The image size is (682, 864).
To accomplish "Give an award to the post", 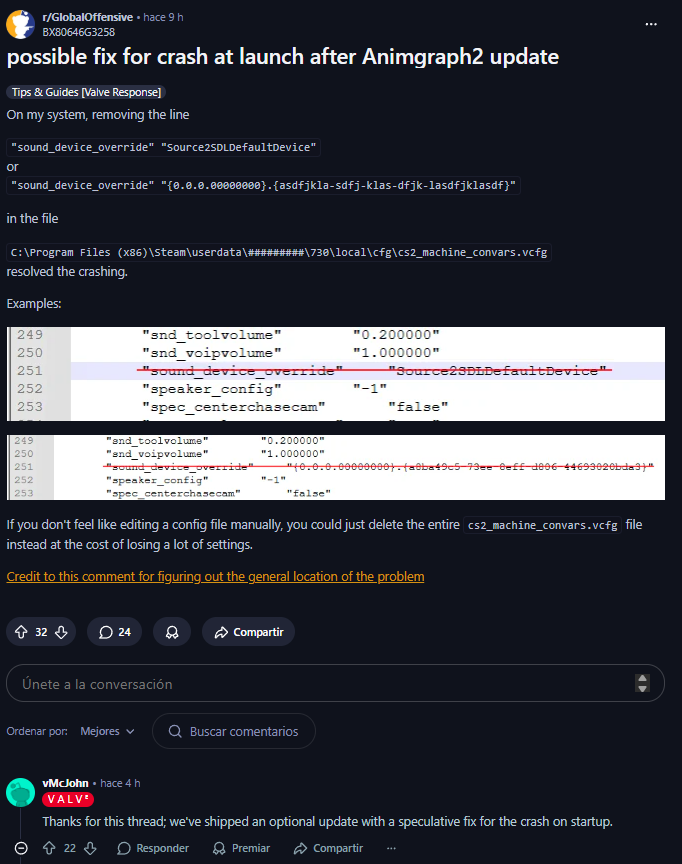I will pos(172,632).
